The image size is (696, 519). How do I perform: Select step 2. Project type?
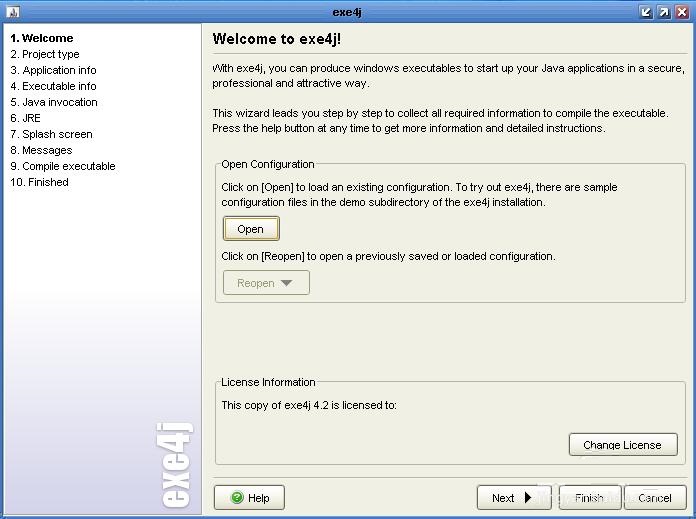coord(45,54)
